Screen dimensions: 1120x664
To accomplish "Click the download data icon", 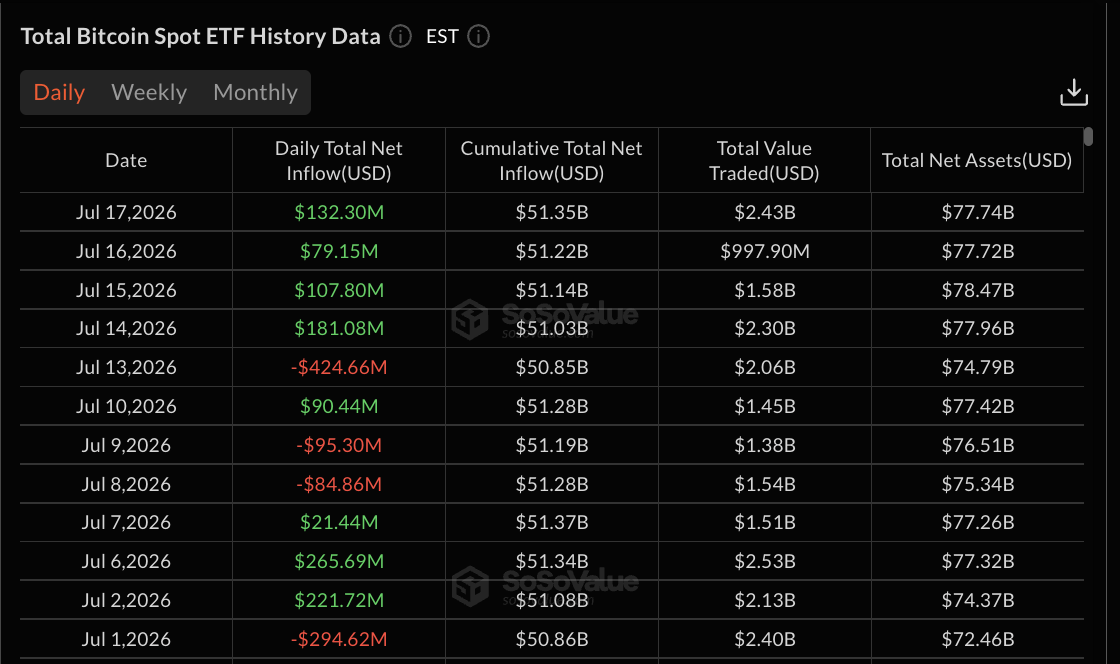I will (1074, 93).
